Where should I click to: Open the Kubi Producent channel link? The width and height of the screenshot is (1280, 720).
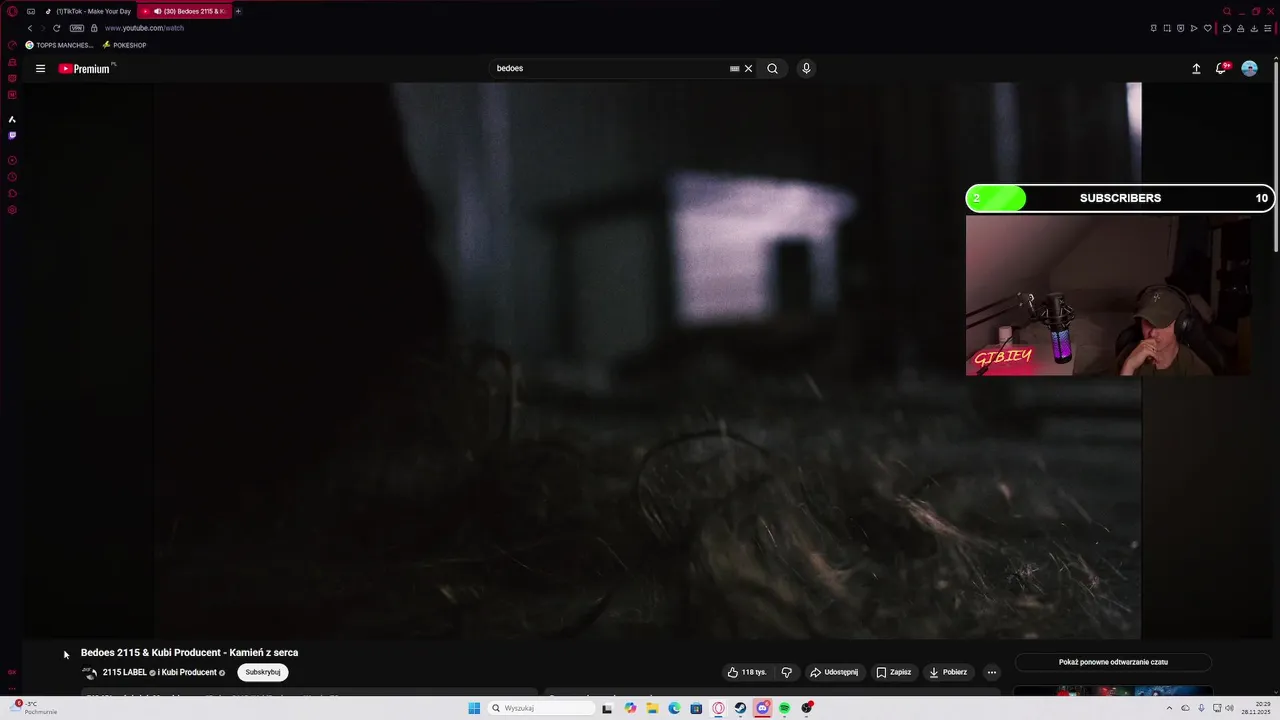[189, 672]
